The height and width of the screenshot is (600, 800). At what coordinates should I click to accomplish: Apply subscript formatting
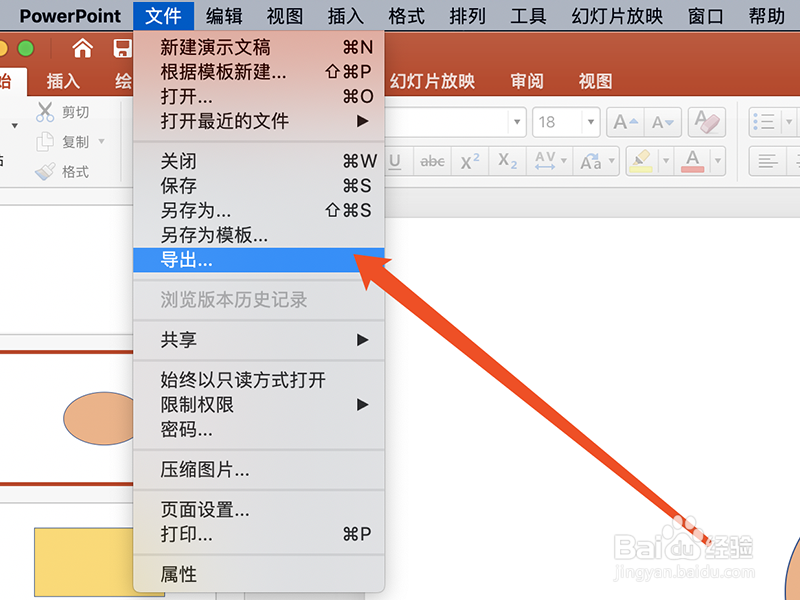508,161
